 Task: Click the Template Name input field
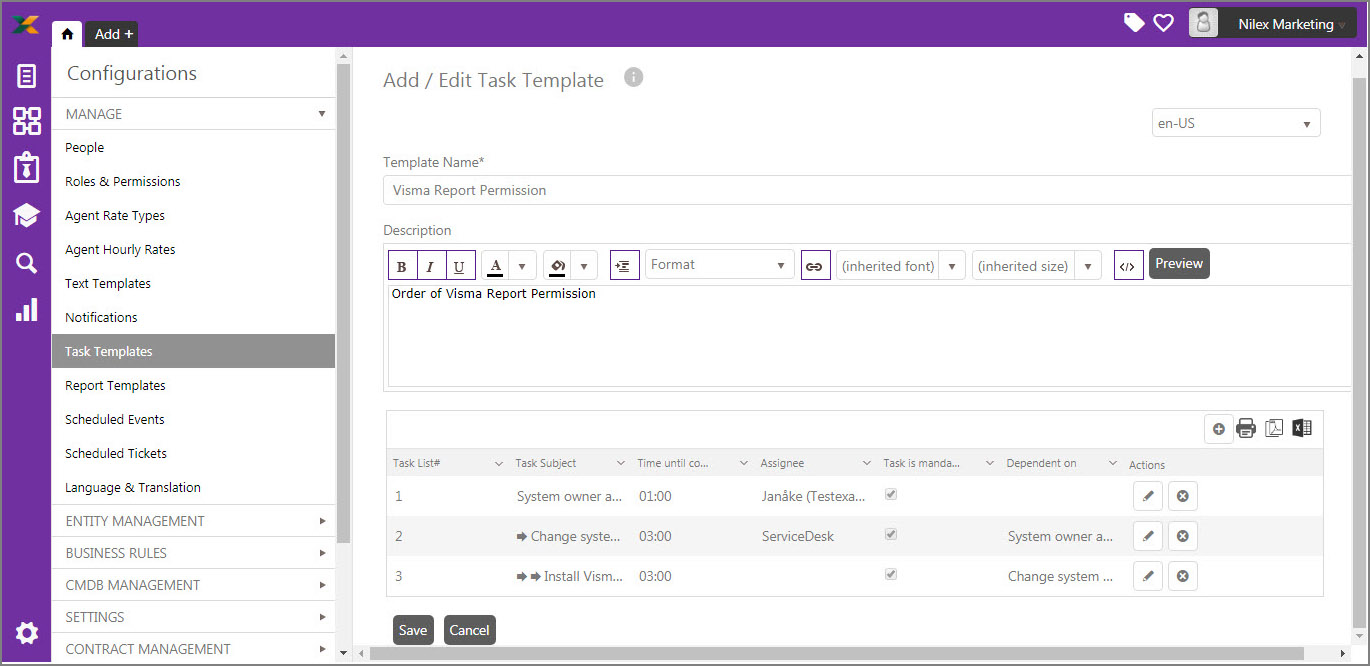click(867, 190)
